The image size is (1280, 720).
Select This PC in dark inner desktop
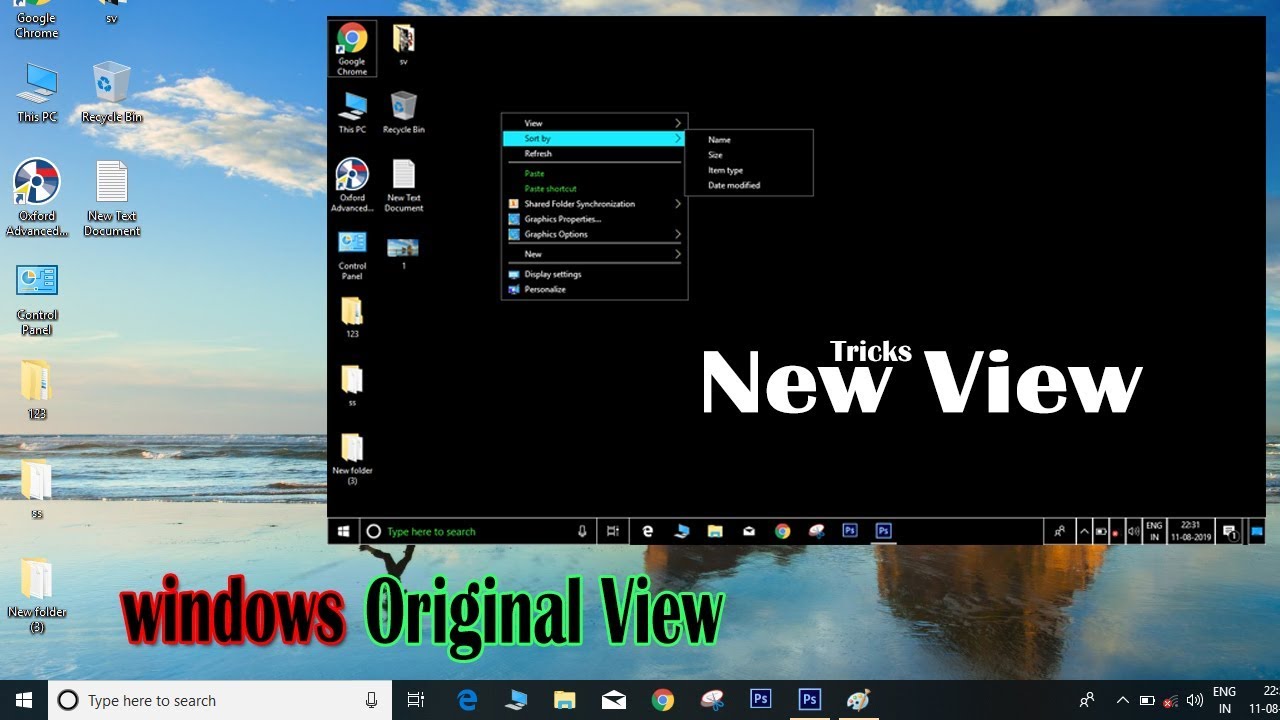tap(352, 112)
